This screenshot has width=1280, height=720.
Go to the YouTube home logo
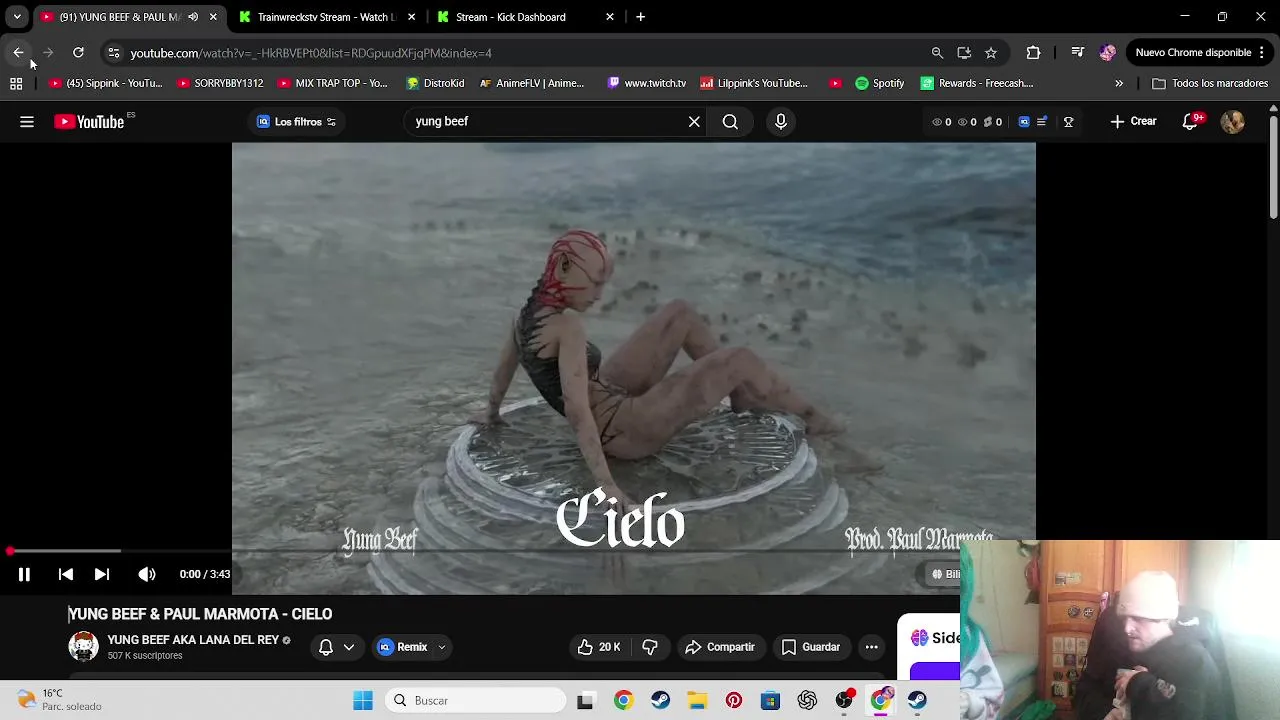tap(90, 122)
